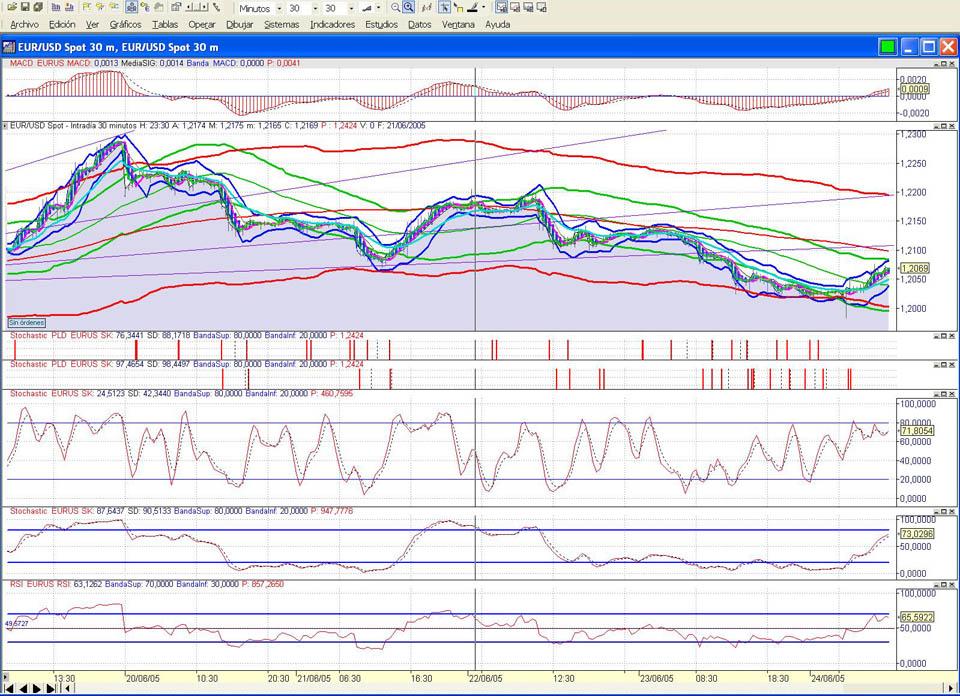This screenshot has width=960, height=696.
Task: Jump to the chart start with first-arrow button
Action: pyautogui.click(x=9, y=688)
